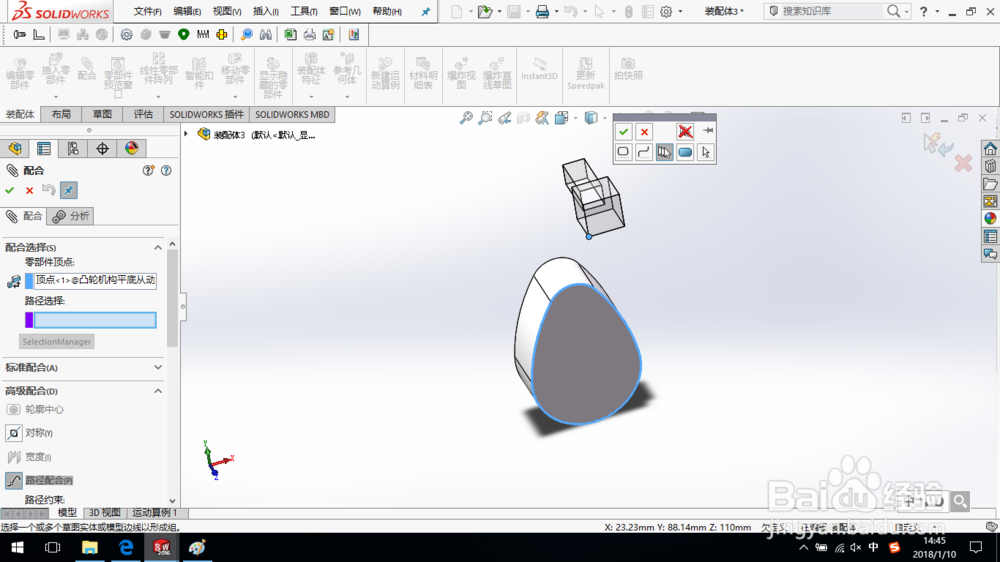
Task: Open PropertyManager tab icon
Action: pos(43,149)
